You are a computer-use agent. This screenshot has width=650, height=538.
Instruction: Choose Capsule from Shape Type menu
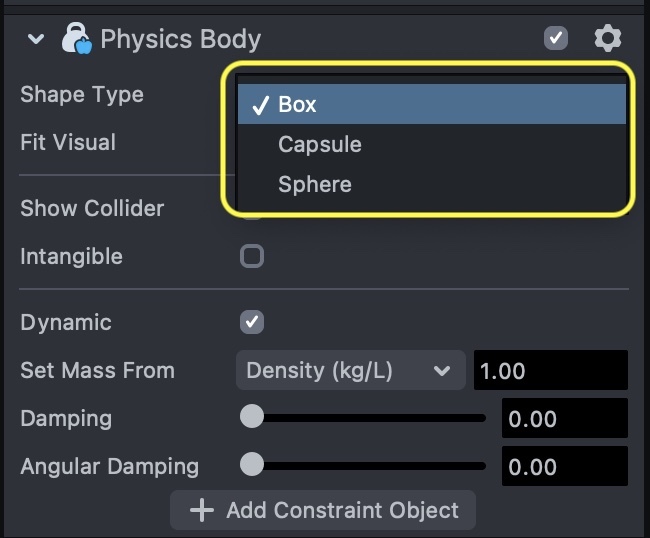pos(320,144)
